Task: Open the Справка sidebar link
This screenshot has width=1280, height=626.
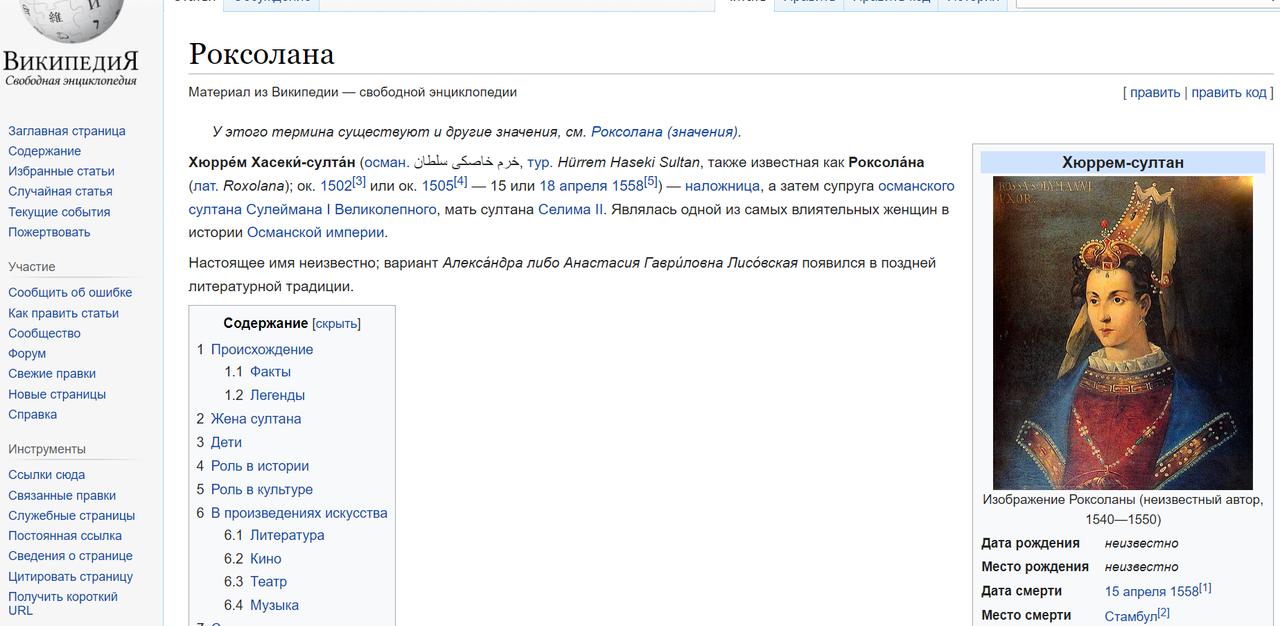Action: pyautogui.click(x=33, y=414)
